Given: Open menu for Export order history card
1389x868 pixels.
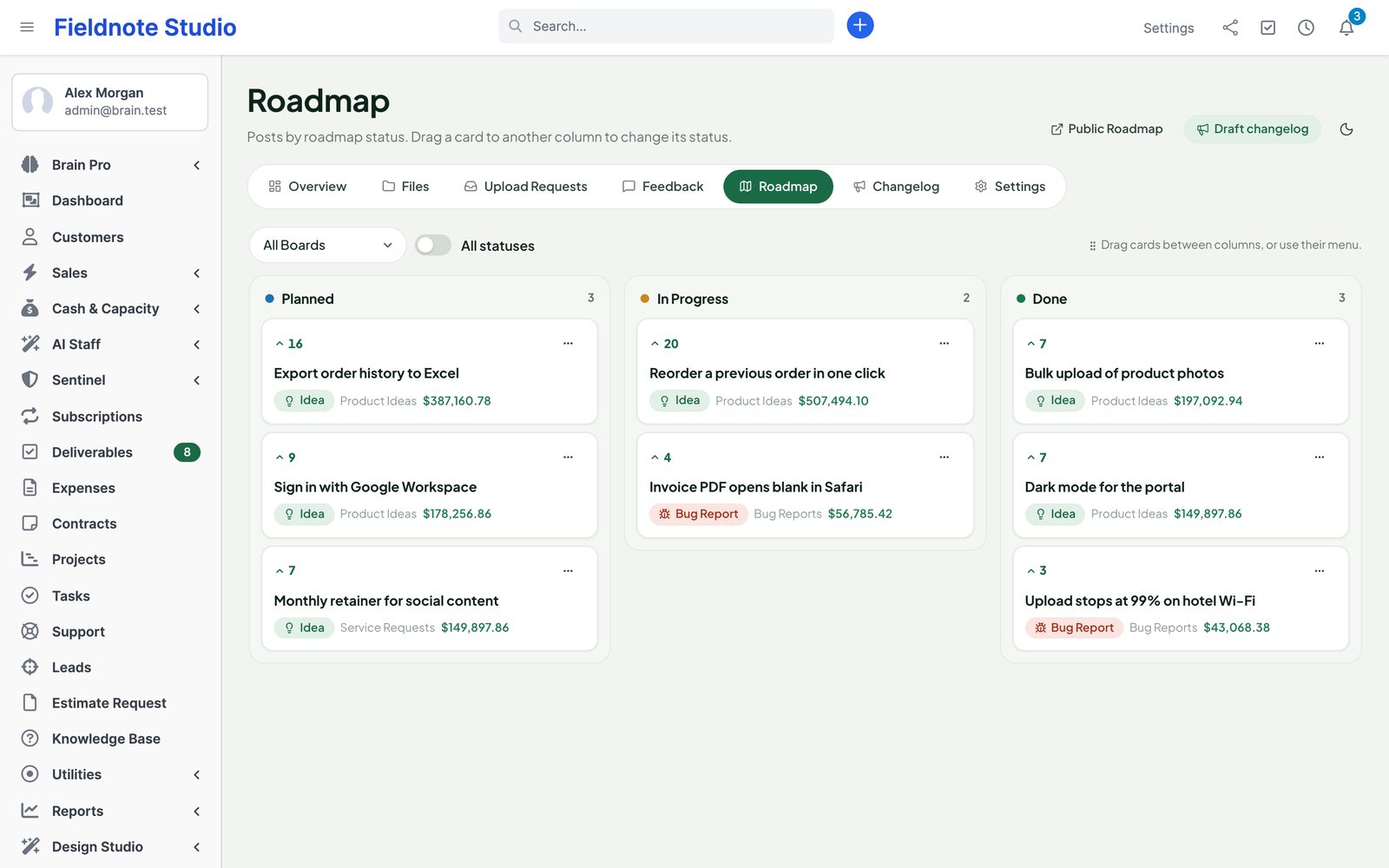Looking at the screenshot, I should click(568, 343).
